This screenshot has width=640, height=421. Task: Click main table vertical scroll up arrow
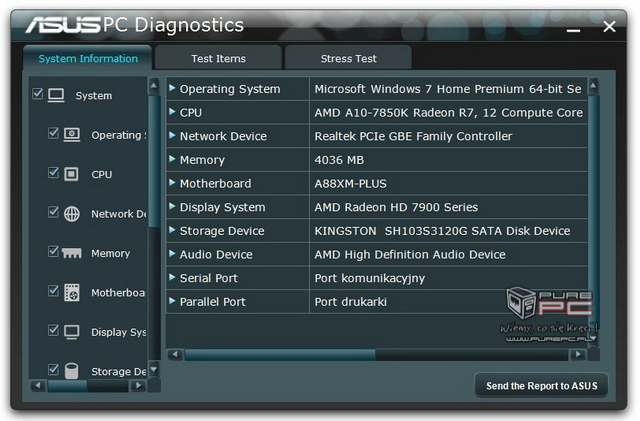pos(593,86)
